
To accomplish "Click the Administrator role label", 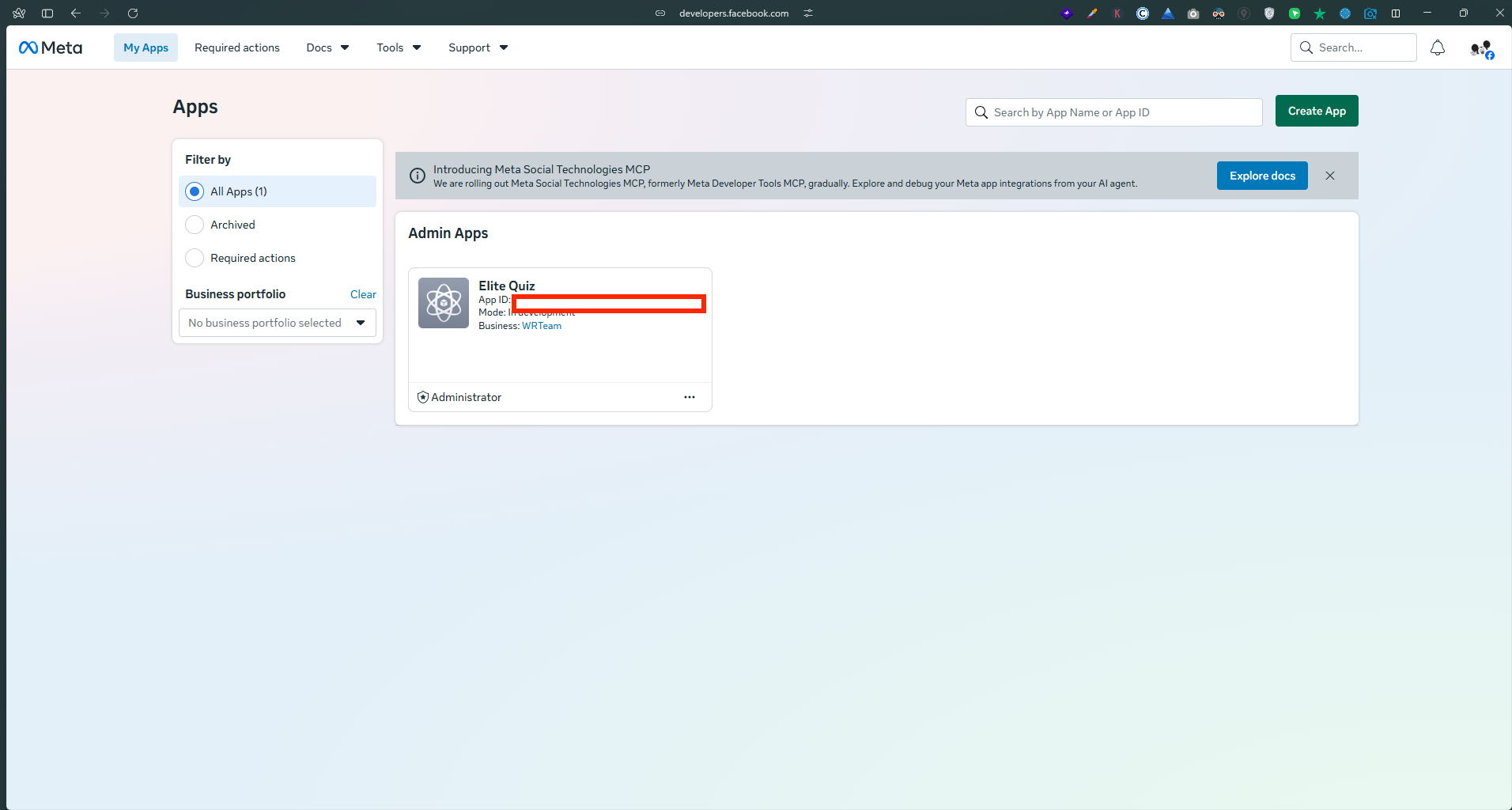I will pos(467,397).
